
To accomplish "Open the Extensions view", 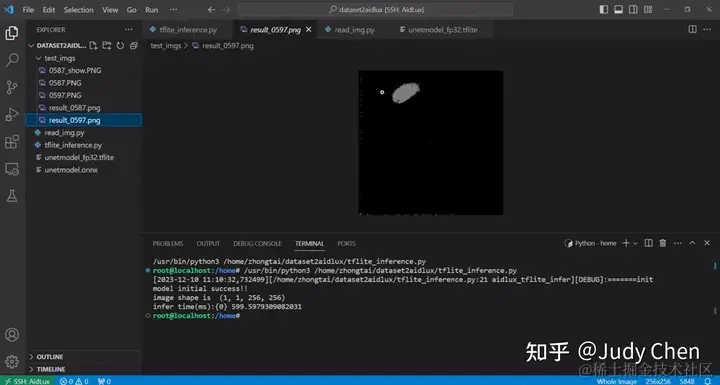I will click(12, 142).
